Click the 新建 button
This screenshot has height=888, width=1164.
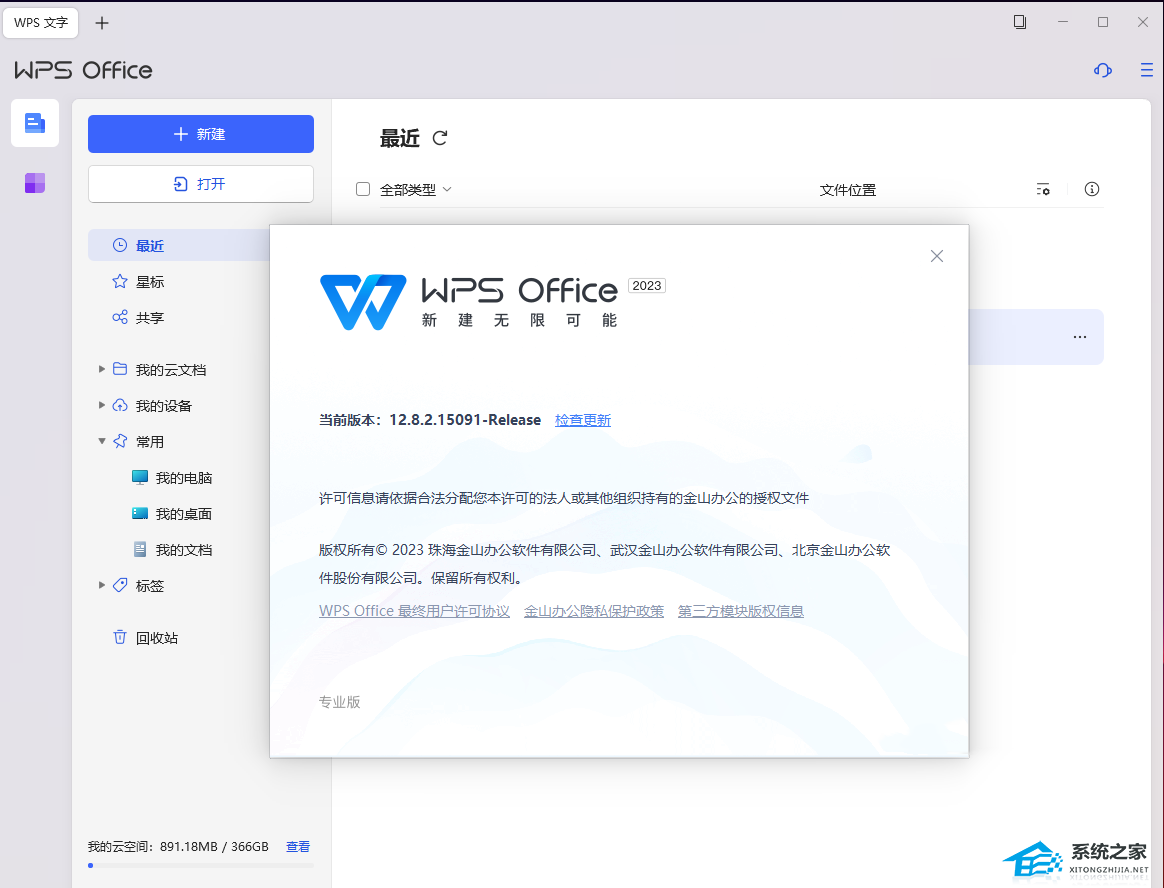click(200, 134)
